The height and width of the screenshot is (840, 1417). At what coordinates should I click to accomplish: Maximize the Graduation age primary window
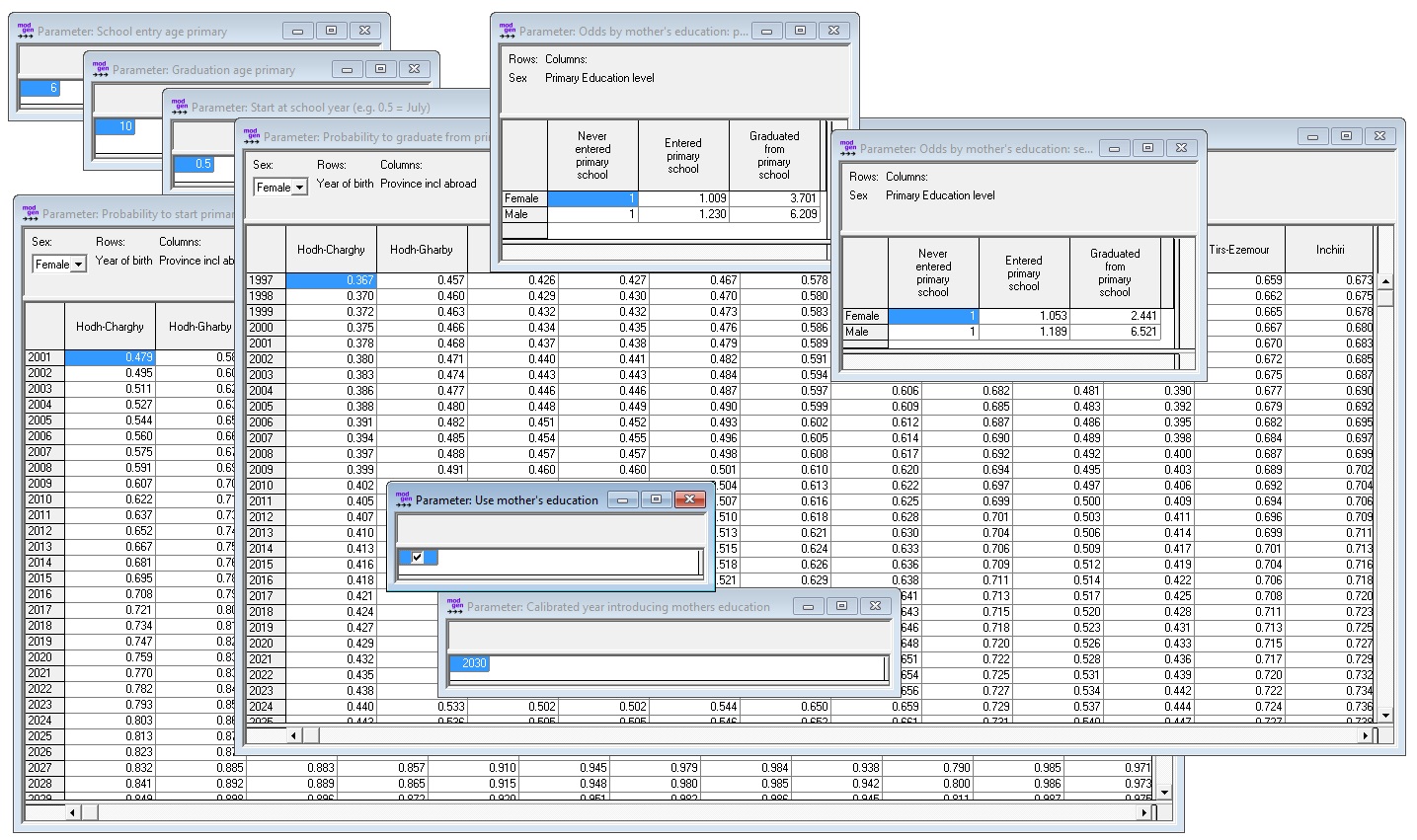(380, 69)
